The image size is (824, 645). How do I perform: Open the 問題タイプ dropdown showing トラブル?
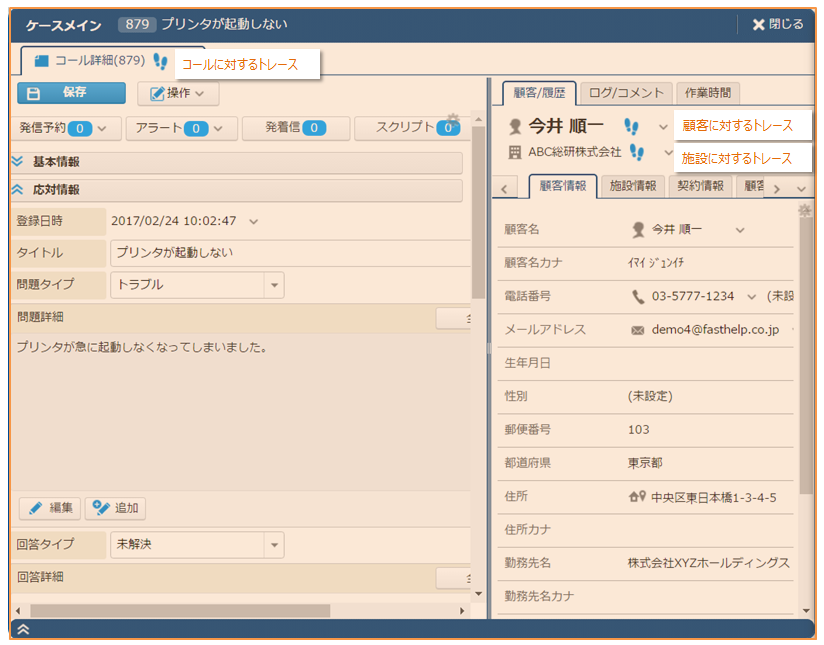[x=273, y=285]
